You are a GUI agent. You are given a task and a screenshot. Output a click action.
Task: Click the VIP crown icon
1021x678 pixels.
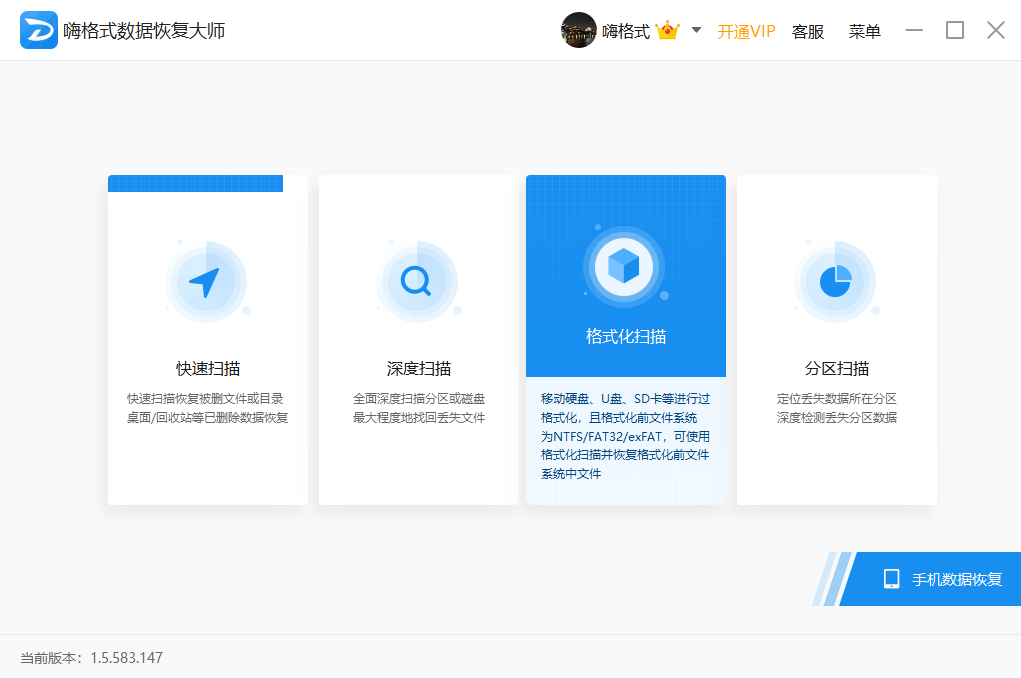(667, 31)
